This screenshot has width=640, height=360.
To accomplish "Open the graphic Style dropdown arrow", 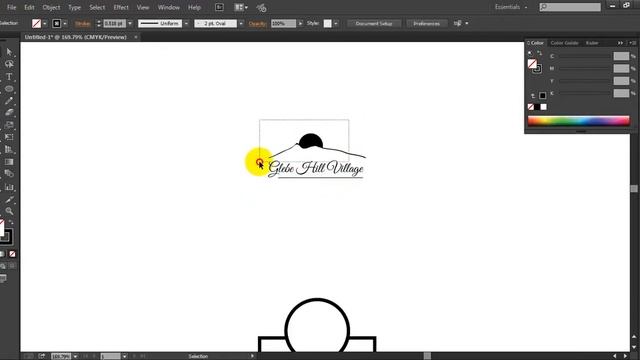I will (336, 24).
